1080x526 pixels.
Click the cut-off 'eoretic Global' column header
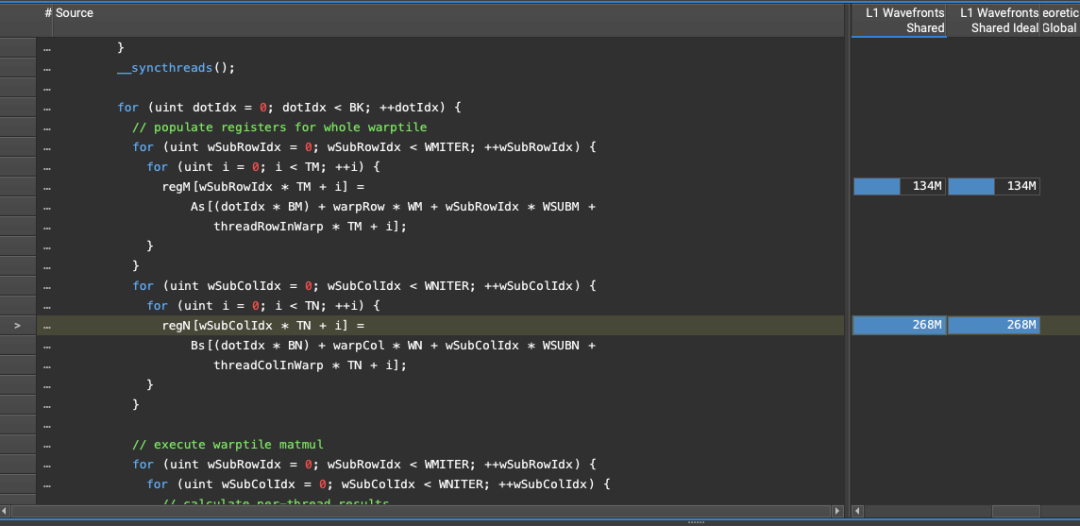tap(1059, 20)
